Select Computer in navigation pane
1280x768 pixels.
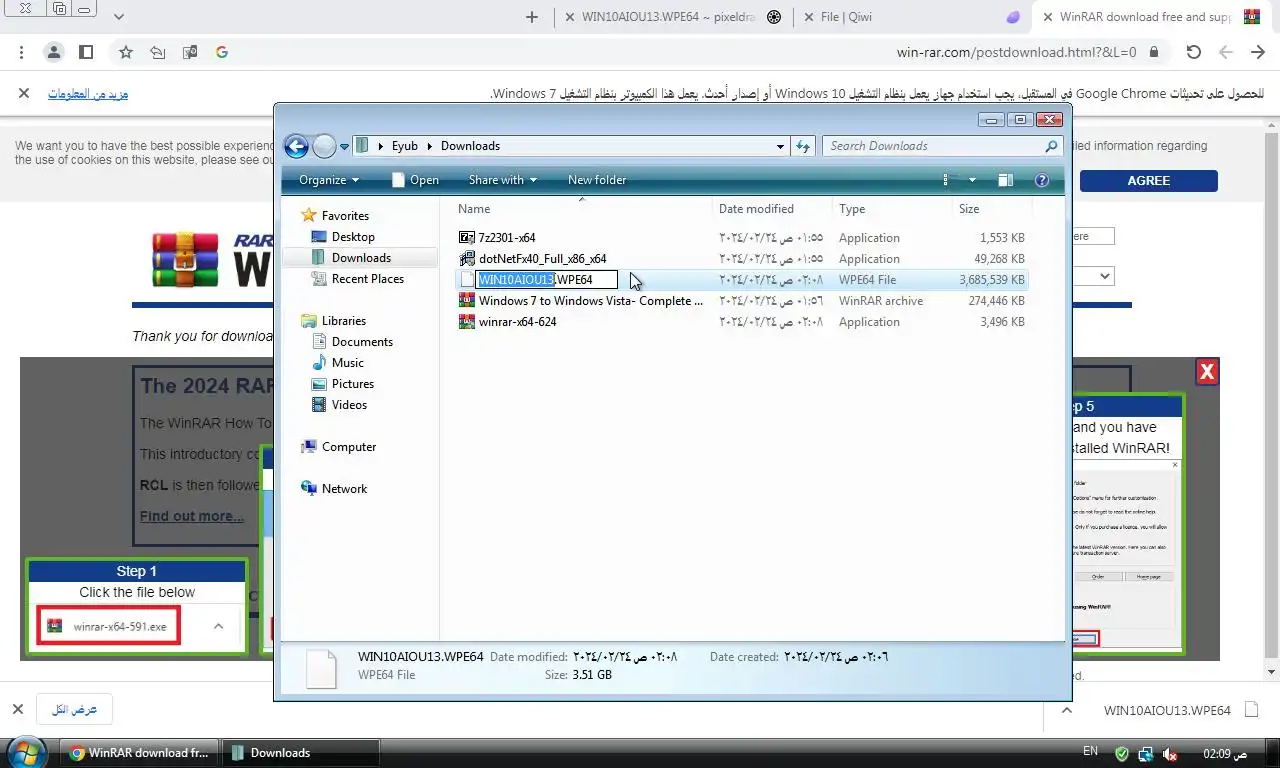[348, 447]
